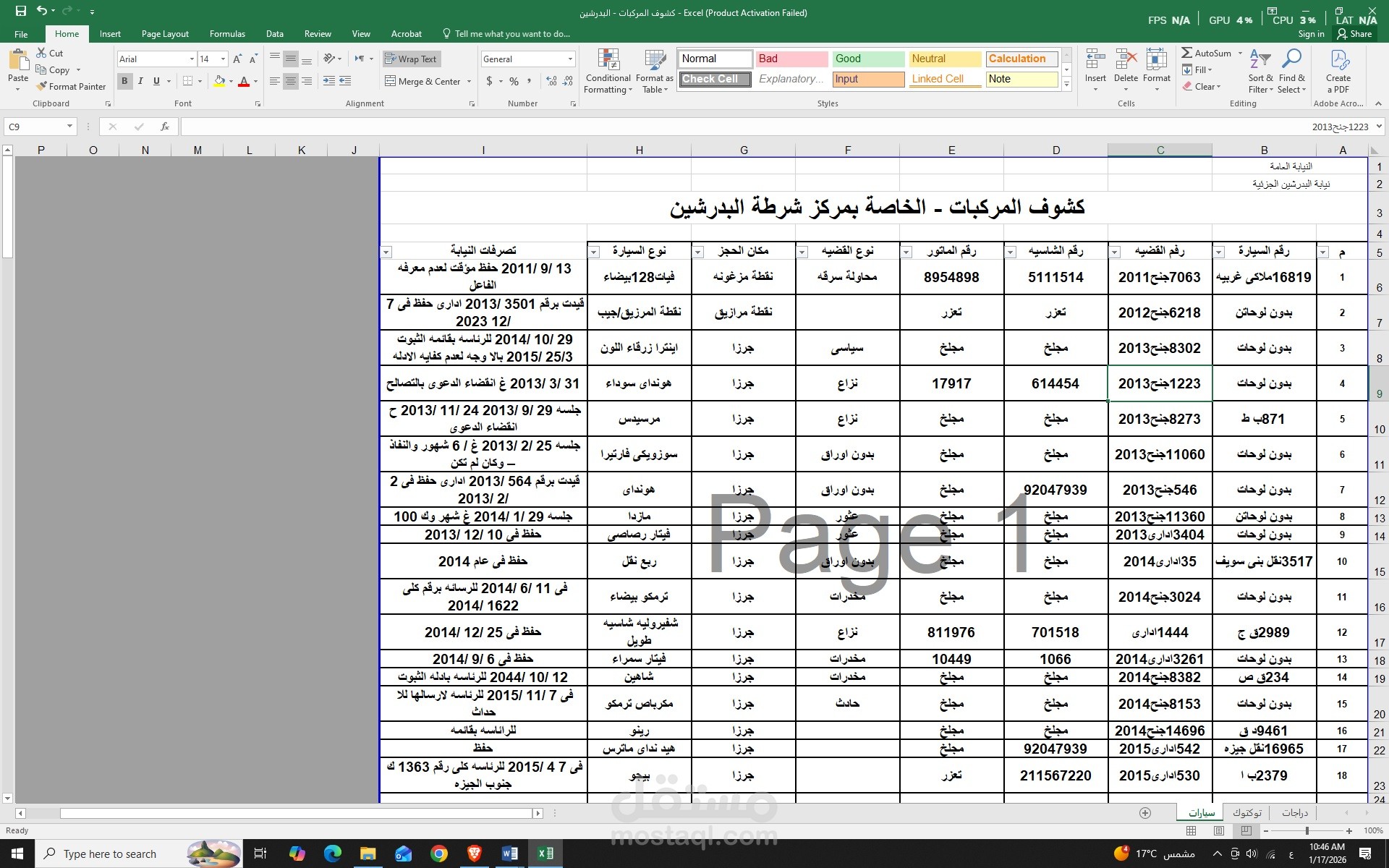Viewport: 1389px width, 868px height.
Task: Click Increase Font Size icon
Action: (237, 59)
